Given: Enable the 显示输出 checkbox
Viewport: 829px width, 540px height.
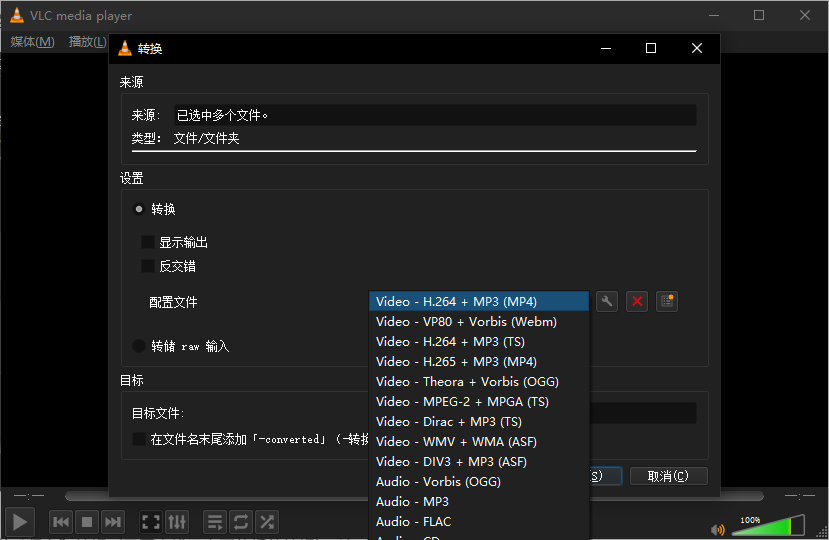Looking at the screenshot, I should [148, 242].
